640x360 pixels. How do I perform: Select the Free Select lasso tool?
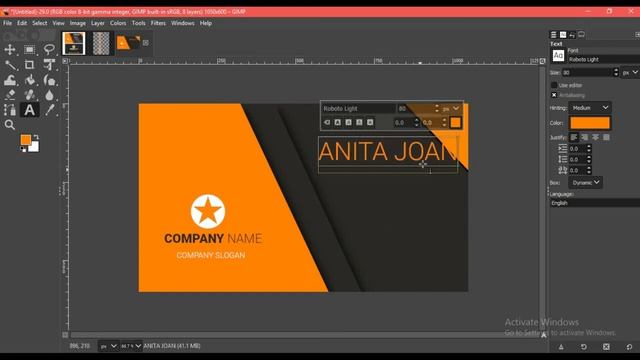point(49,50)
